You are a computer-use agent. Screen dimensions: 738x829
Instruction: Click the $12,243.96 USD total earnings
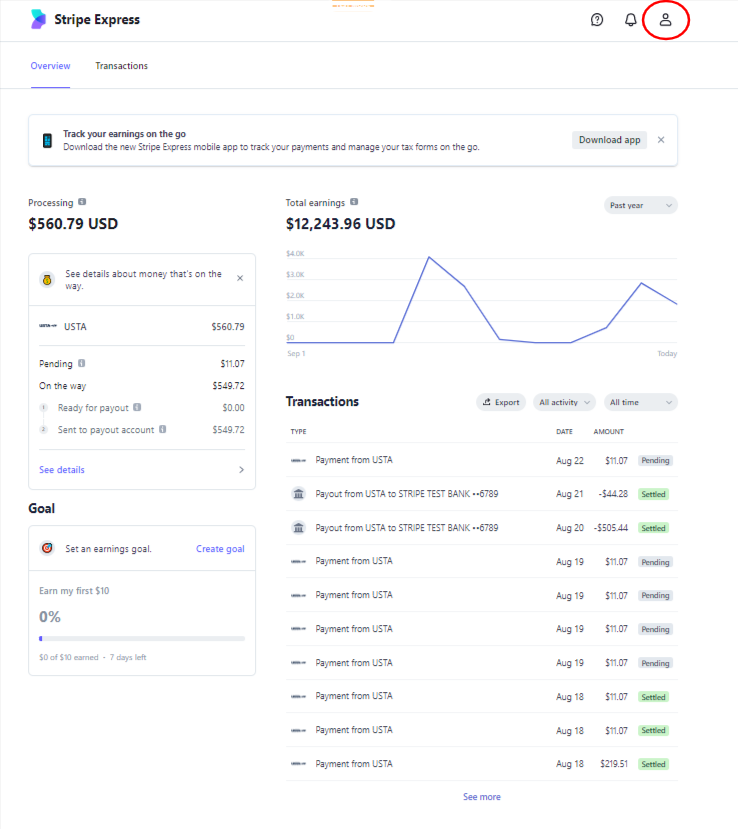[340, 224]
